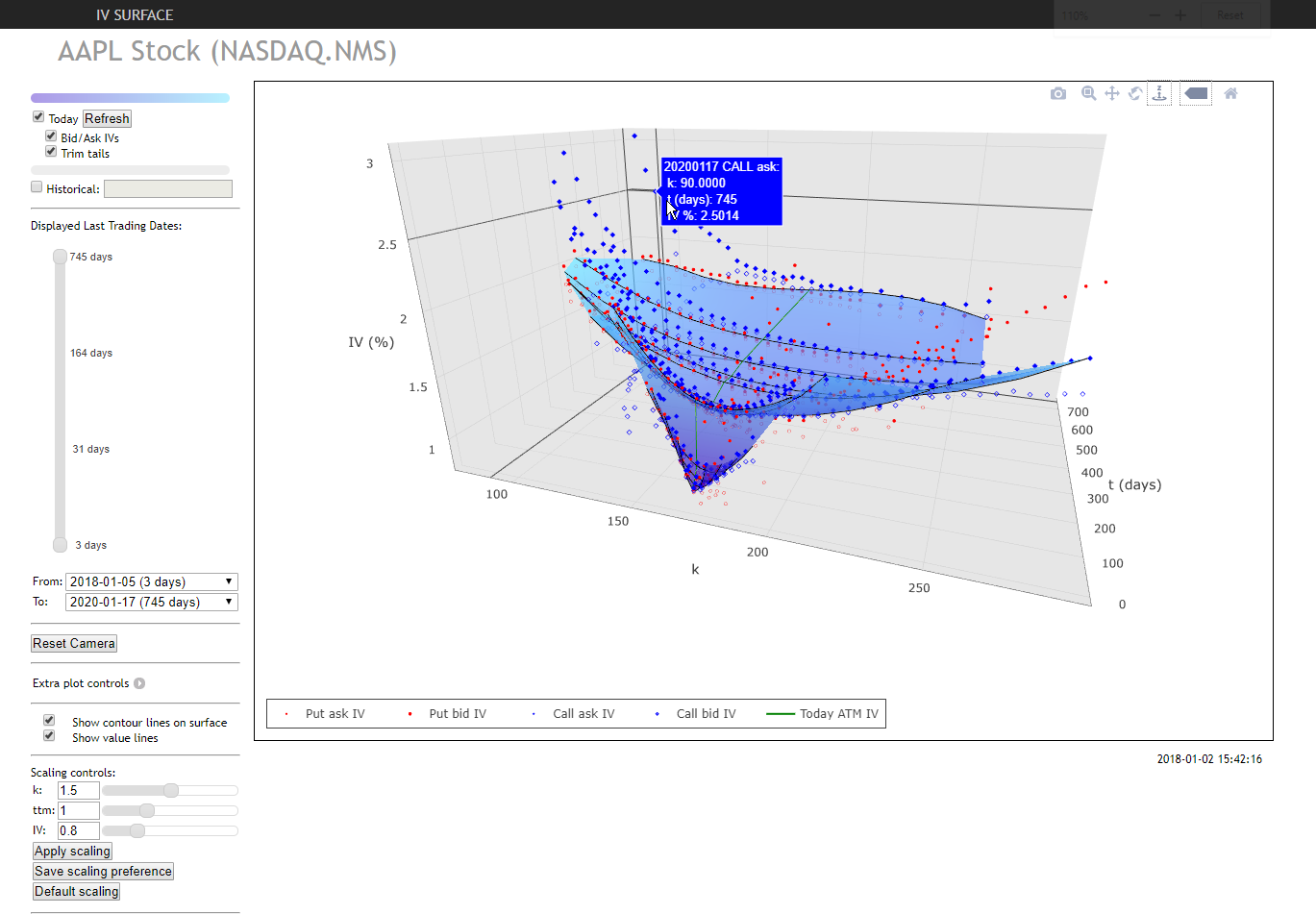Click reset camera to last save icon

(x=1195, y=93)
